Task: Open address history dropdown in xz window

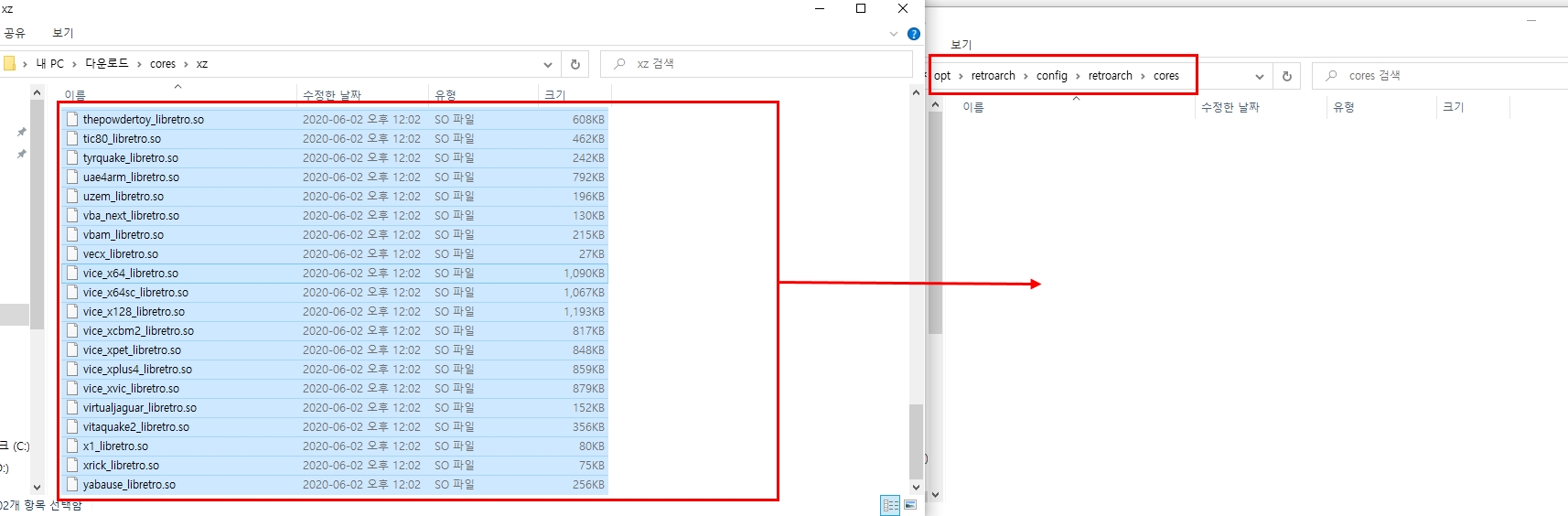Action: 547,64
